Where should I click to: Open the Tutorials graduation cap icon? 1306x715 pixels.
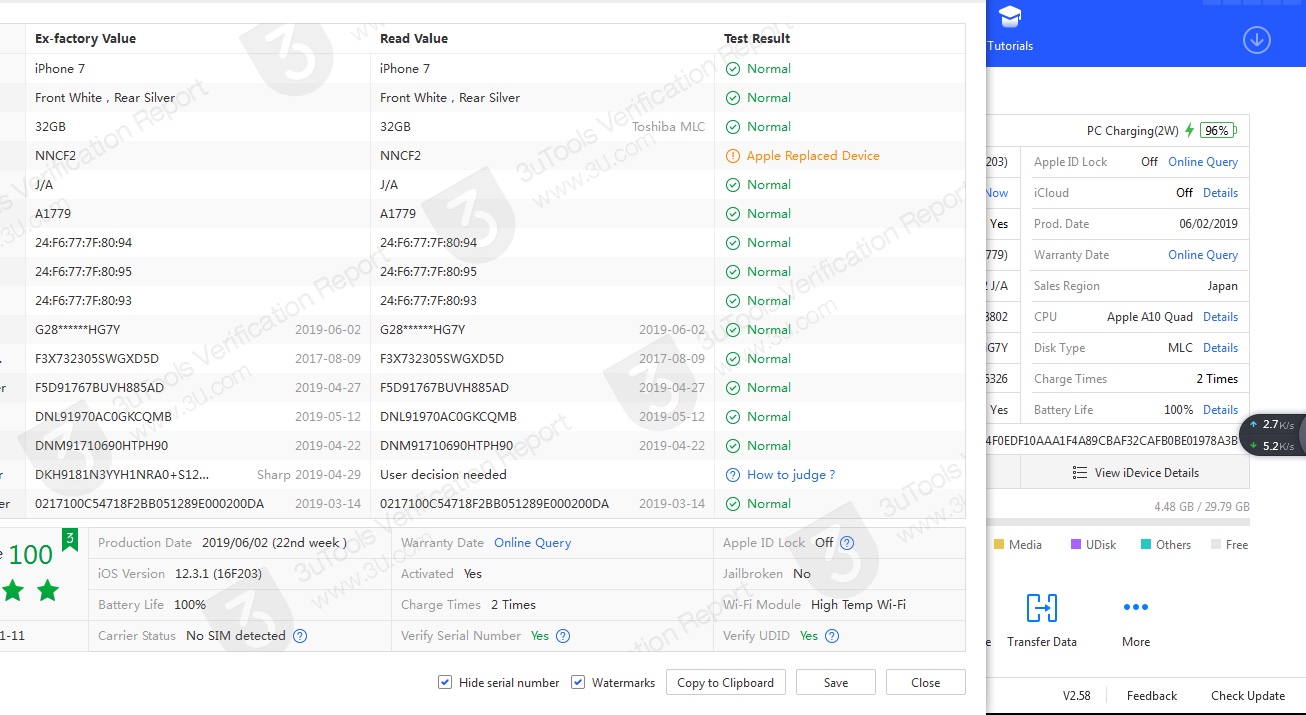(1010, 17)
